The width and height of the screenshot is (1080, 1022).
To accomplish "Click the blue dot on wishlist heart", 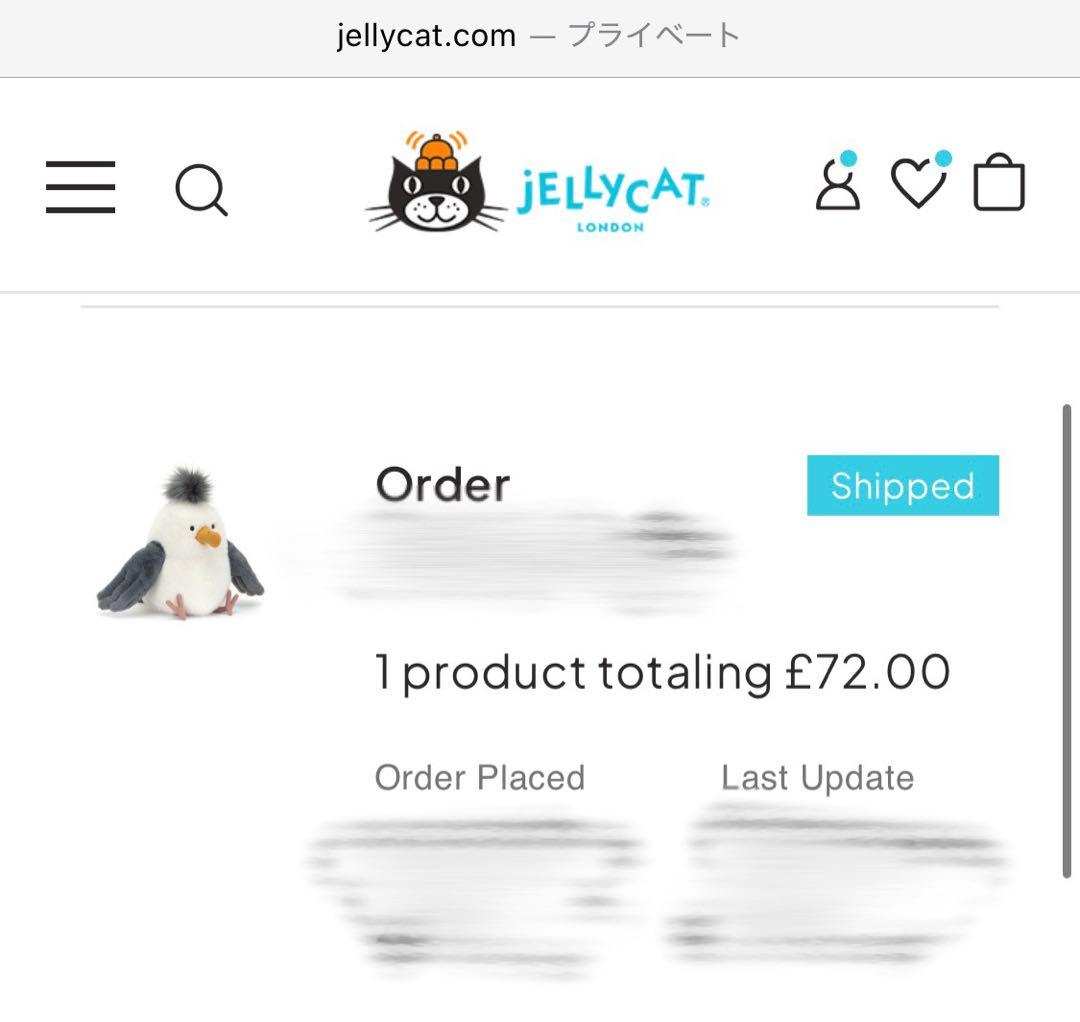I will [x=943, y=158].
